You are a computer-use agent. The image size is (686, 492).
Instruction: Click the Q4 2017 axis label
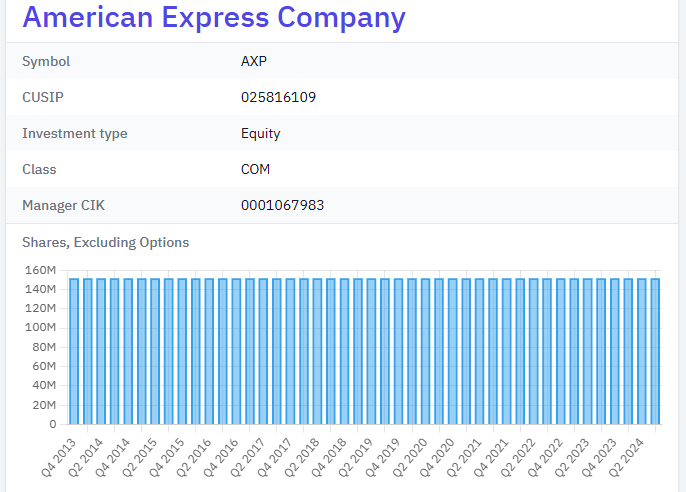pos(276,457)
